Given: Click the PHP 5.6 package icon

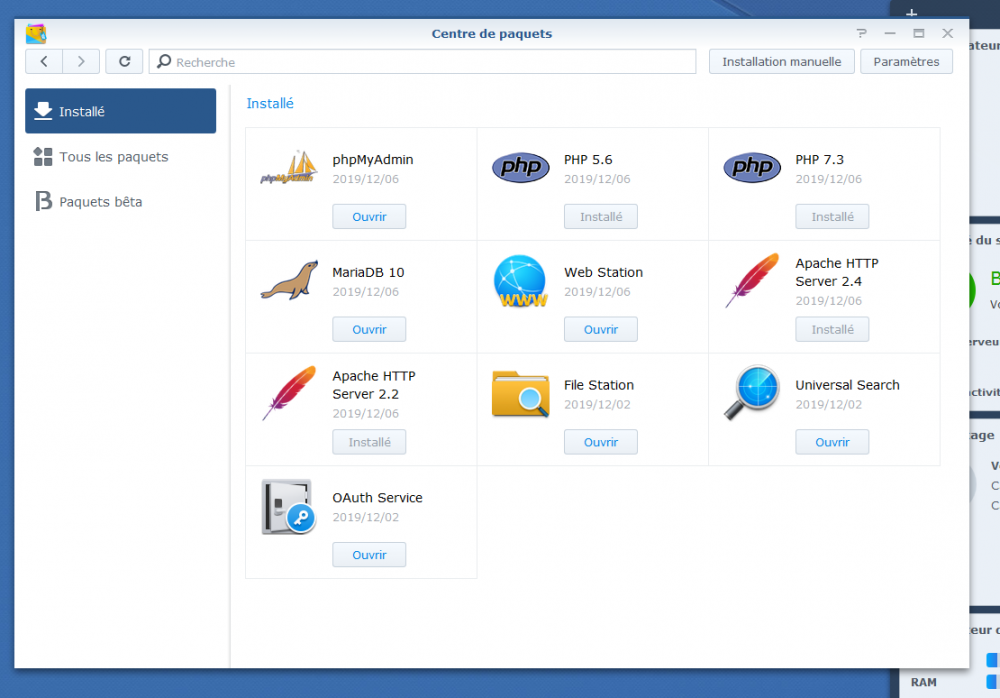Looking at the screenshot, I should [x=520, y=168].
